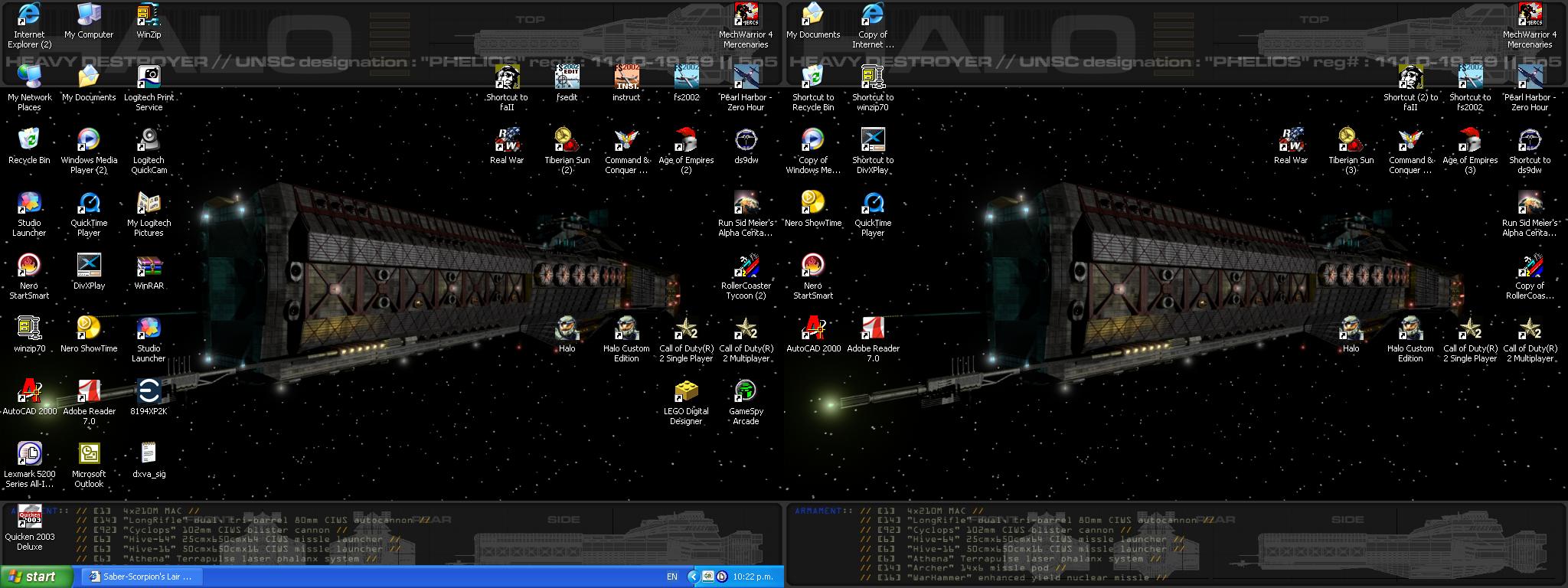Select Age of Empires (2) icon
Image resolution: width=1568 pixels, height=588 pixels.
click(686, 151)
